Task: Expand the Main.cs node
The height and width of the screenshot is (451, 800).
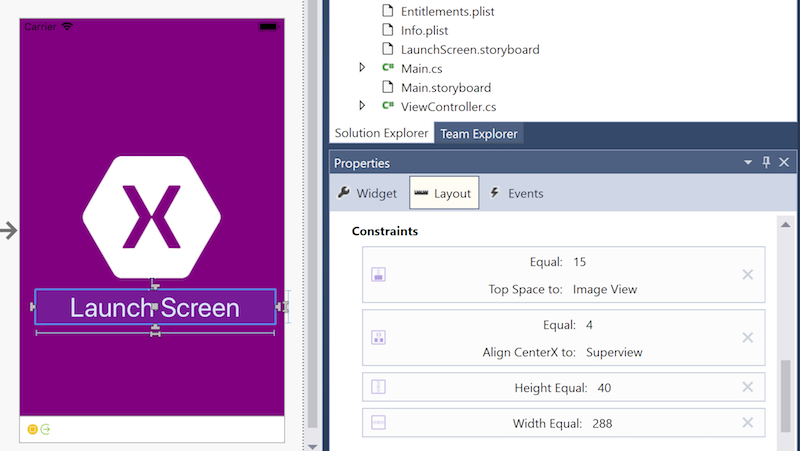Action: (x=362, y=67)
